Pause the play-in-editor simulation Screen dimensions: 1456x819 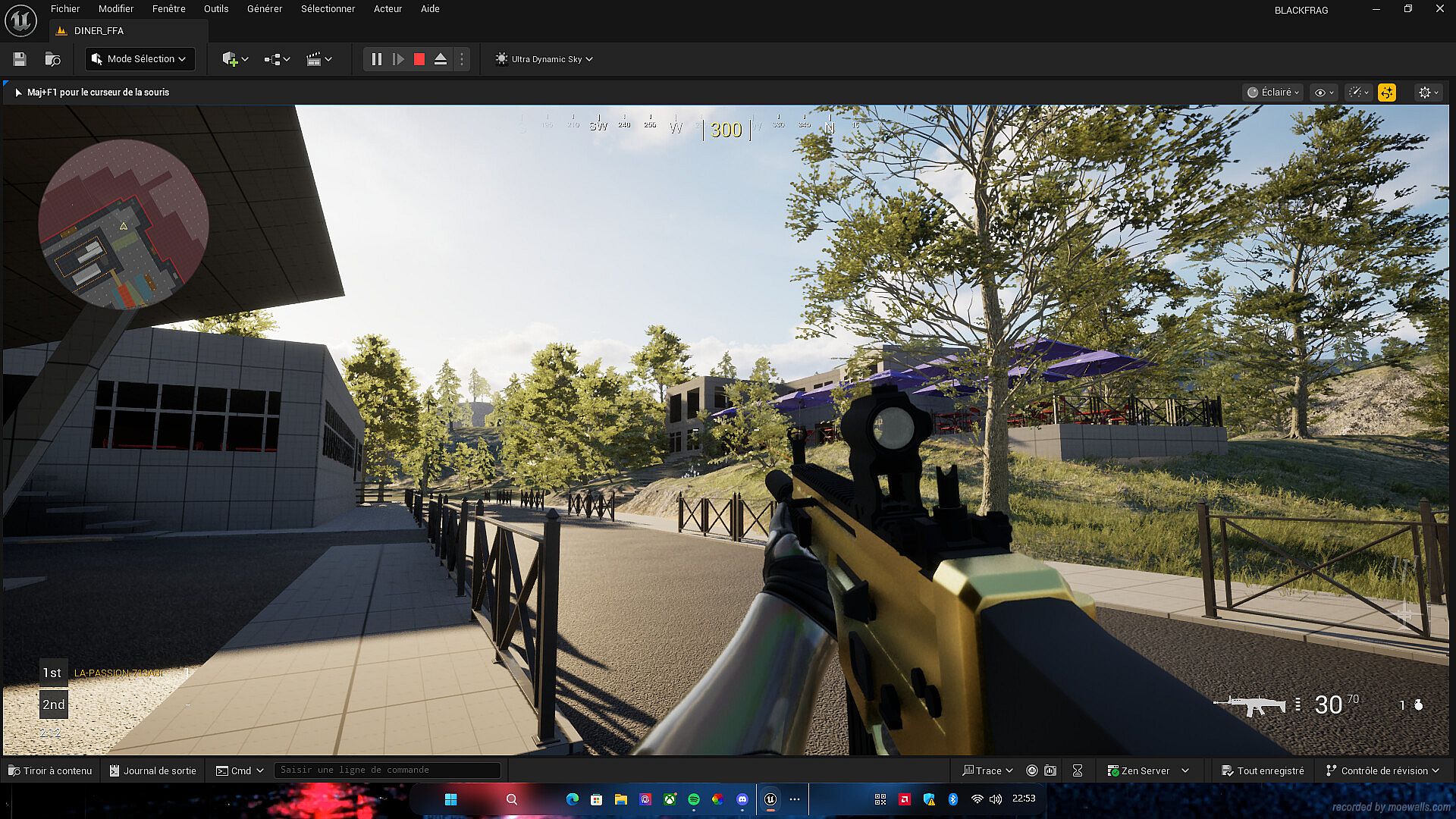pyautogui.click(x=376, y=59)
